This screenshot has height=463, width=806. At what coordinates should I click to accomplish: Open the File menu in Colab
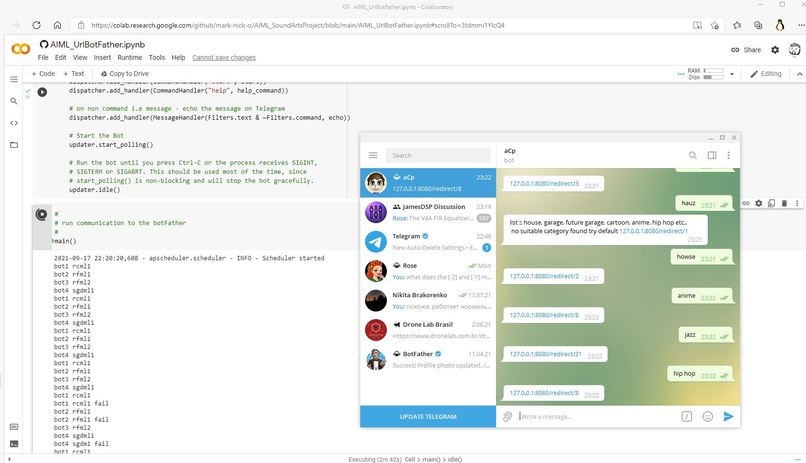point(43,58)
